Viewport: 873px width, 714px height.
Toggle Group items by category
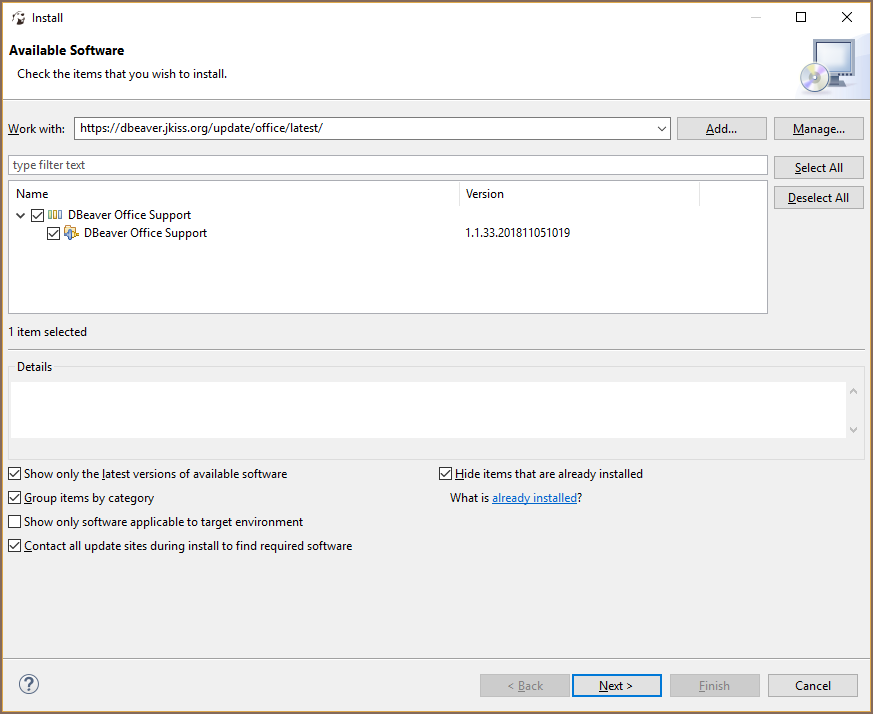15,498
